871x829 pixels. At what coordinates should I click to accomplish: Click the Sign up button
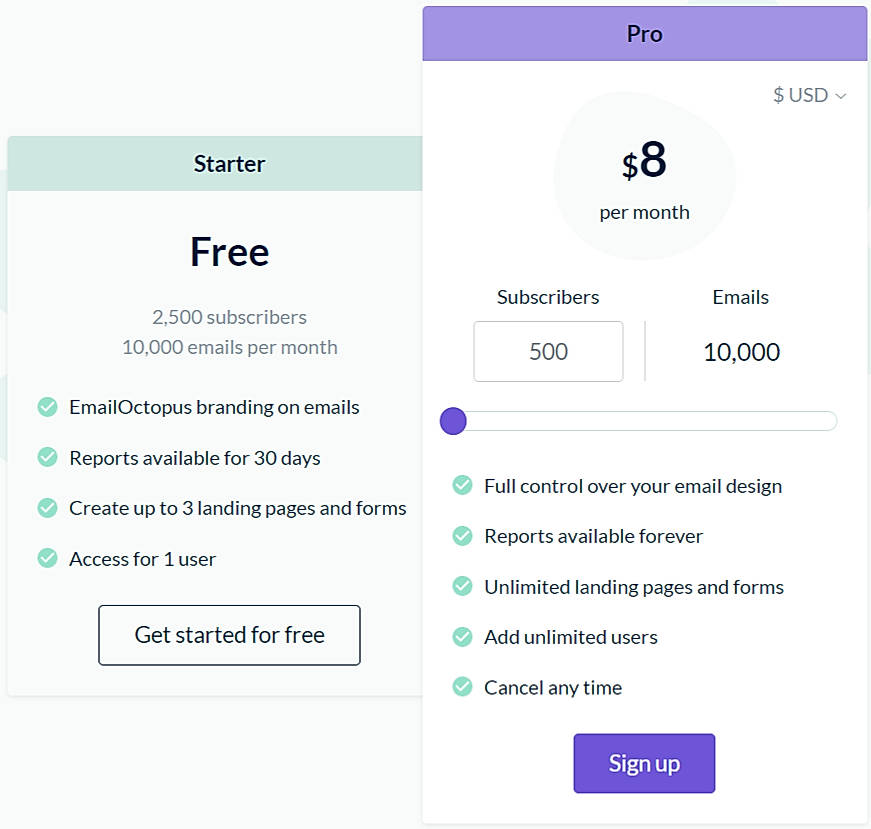coord(644,763)
